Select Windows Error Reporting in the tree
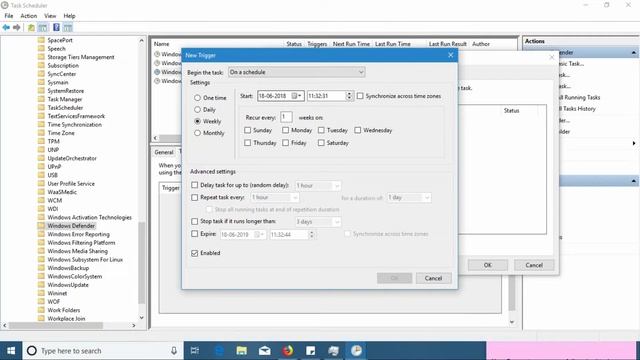Image resolution: width=640 pixels, height=360 pixels. (78, 234)
